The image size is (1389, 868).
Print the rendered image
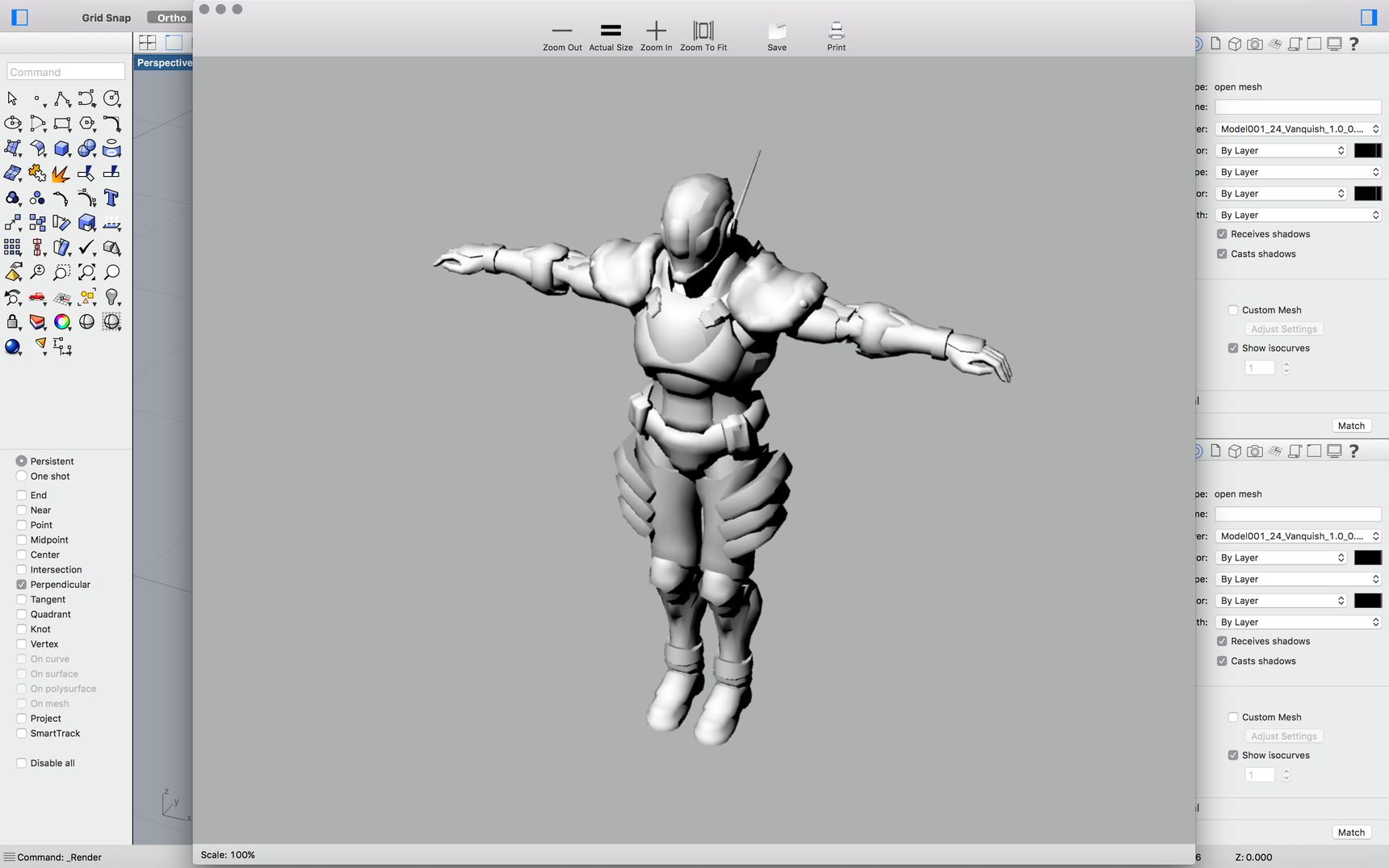point(837,37)
